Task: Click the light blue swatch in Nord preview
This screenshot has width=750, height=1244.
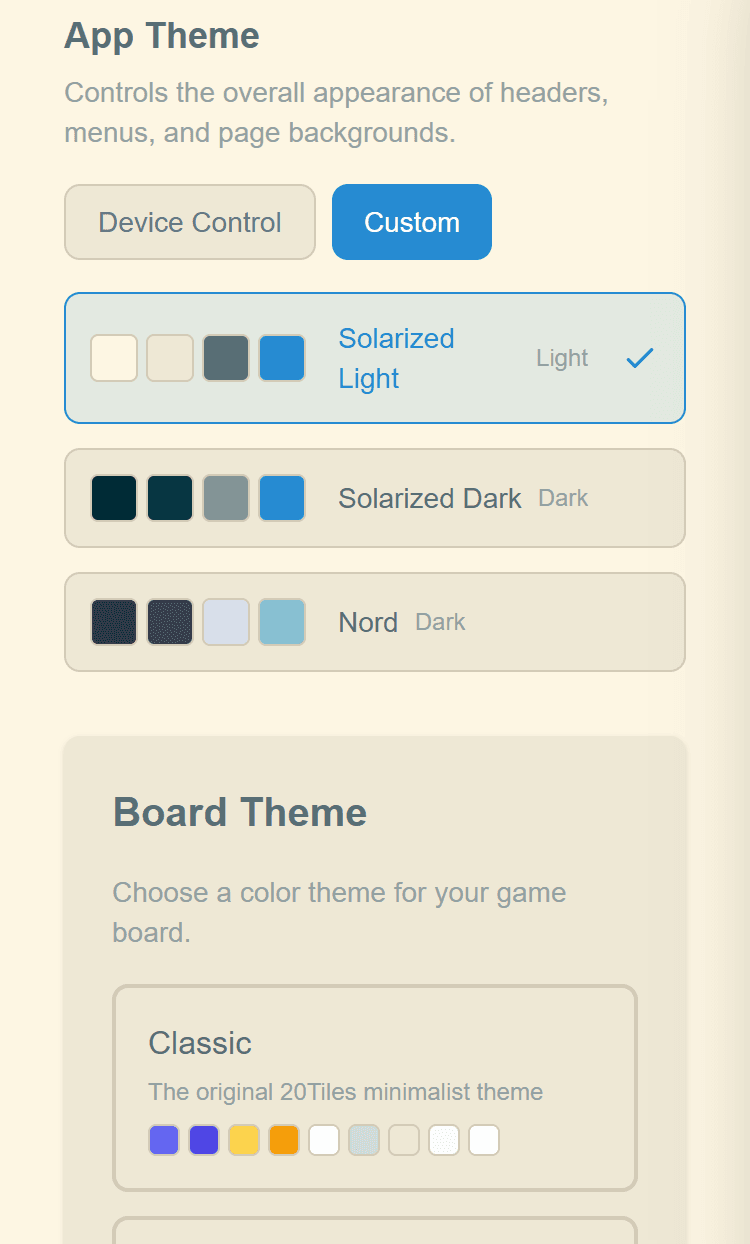Action: [282, 621]
